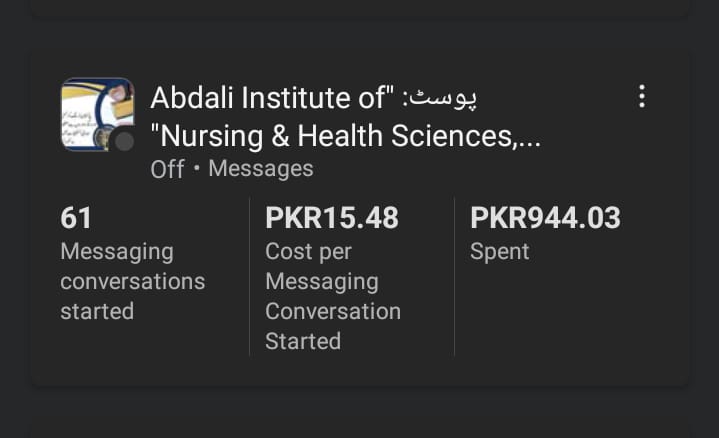The height and width of the screenshot is (438, 719).
Task: Click the "Messaging conversations started" metric label
Action: click(132, 281)
